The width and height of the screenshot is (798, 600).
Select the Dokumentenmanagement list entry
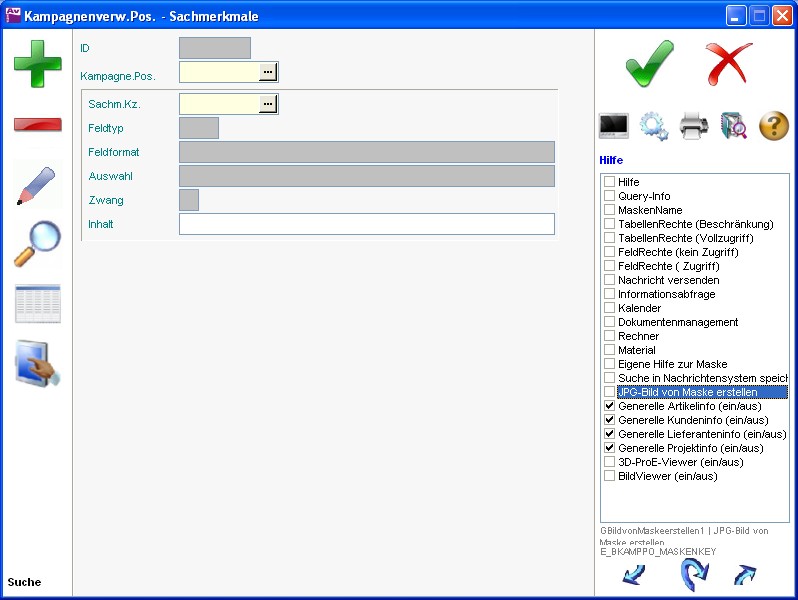[678, 323]
